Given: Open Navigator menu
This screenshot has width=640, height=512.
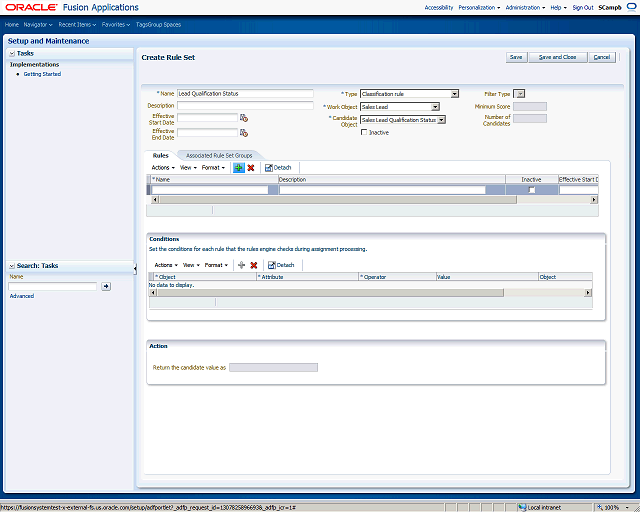Looking at the screenshot, I should pos(38,24).
